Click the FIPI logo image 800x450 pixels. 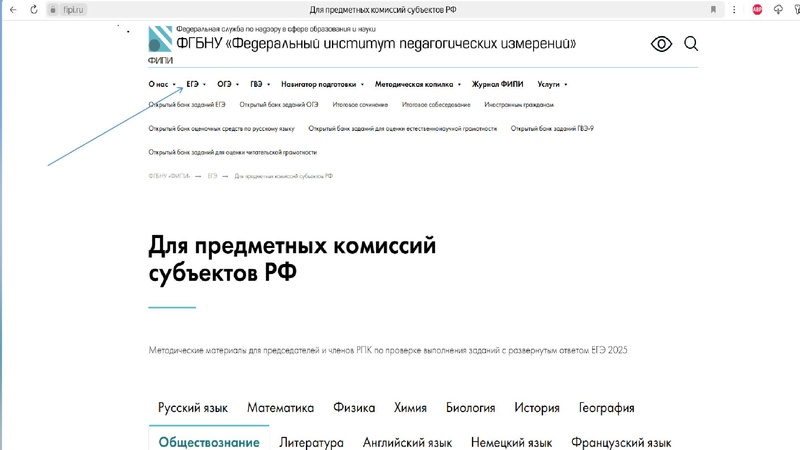(x=160, y=39)
